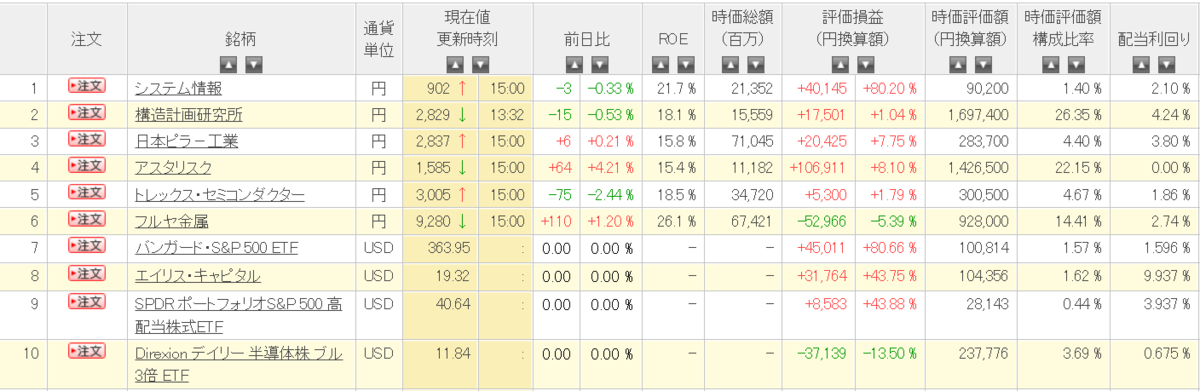Open Direxion デイリー 半導体株 ブル 3倍 ETF link
Screen dimensions: 1200x391
click(x=238, y=364)
